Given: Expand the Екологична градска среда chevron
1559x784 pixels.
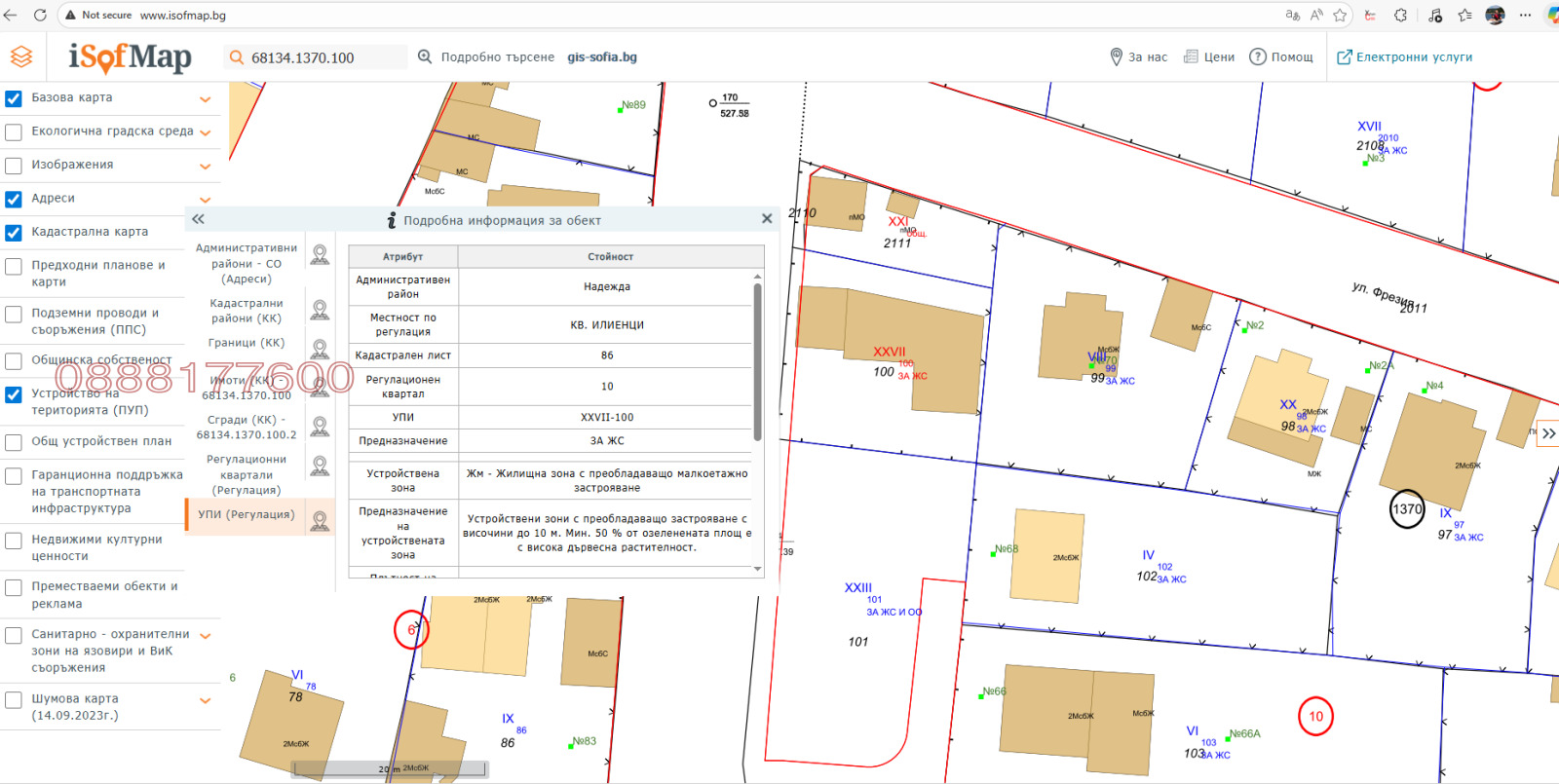Looking at the screenshot, I should click(x=206, y=132).
